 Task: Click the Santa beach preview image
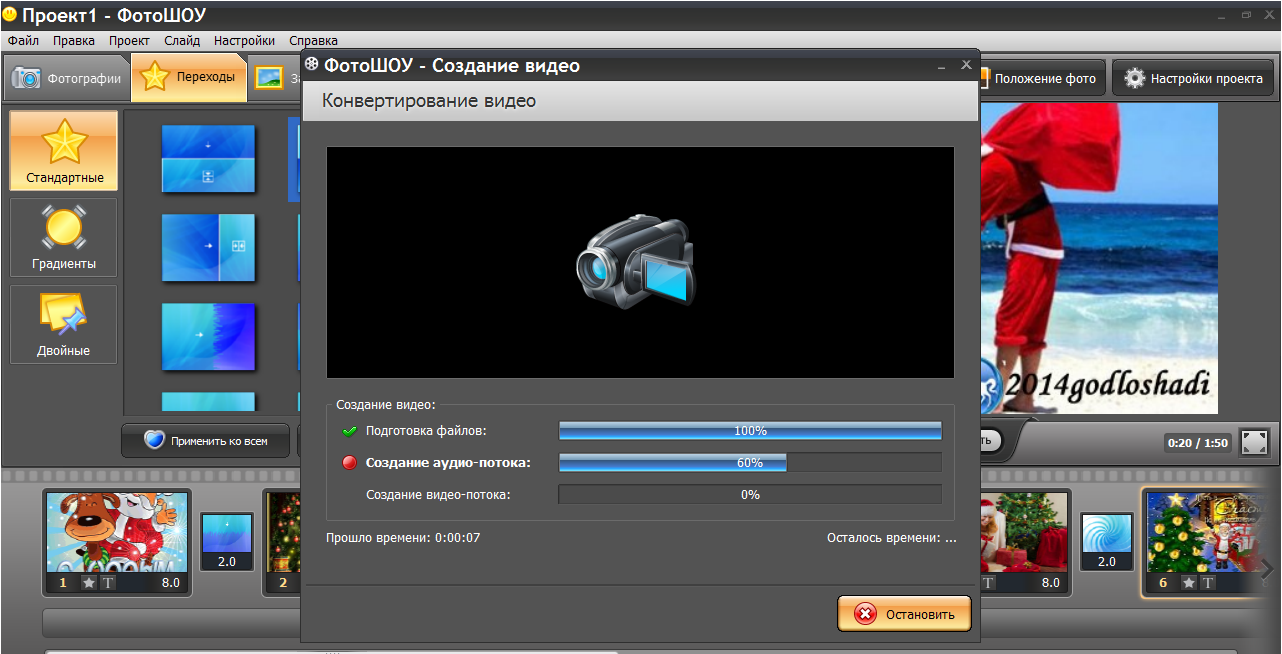click(1100, 258)
